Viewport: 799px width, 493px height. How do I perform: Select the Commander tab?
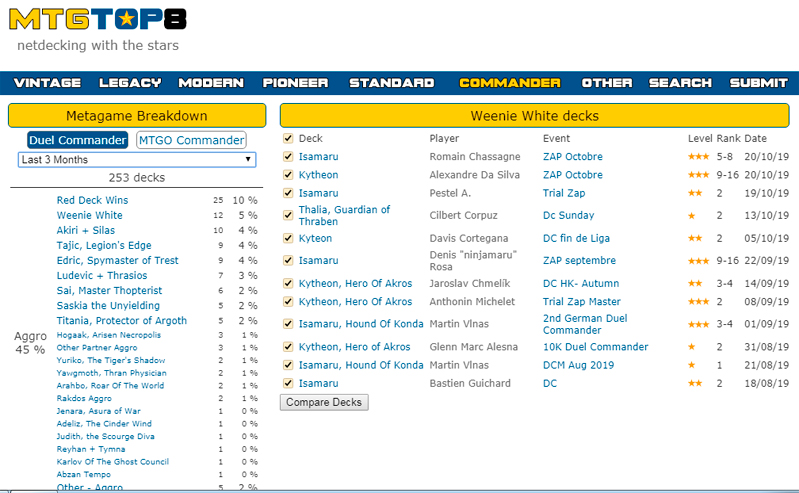[510, 83]
